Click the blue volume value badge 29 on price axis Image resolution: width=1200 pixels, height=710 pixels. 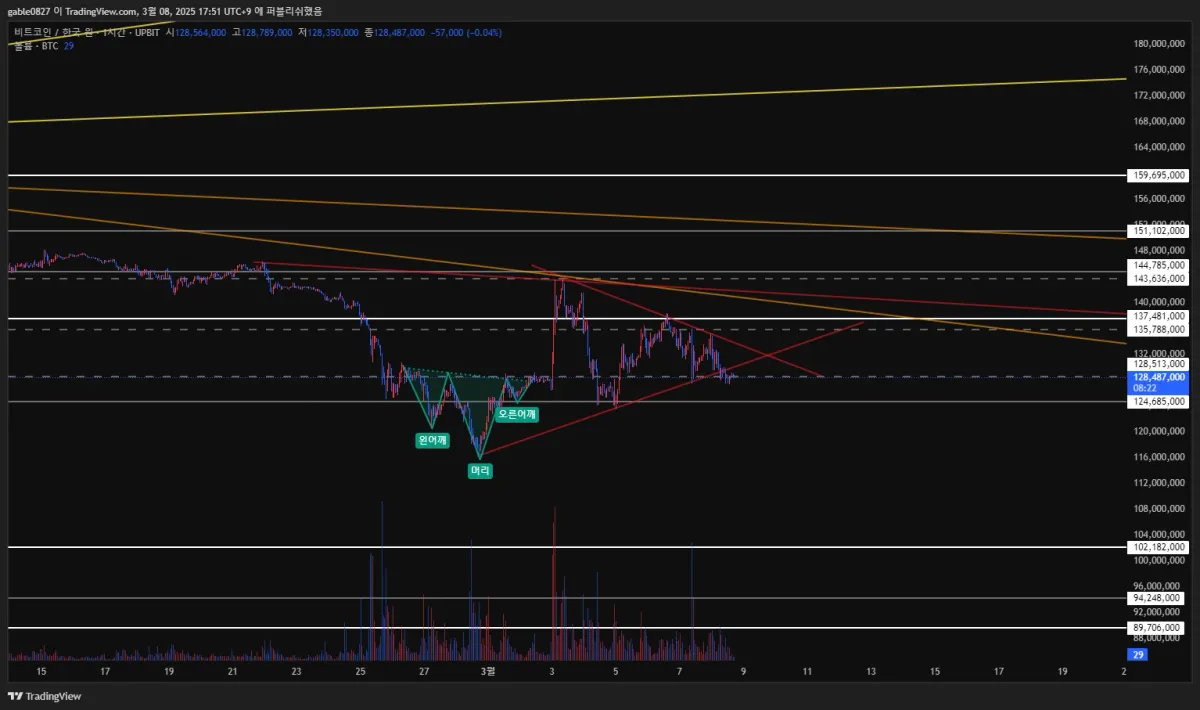coord(1137,654)
